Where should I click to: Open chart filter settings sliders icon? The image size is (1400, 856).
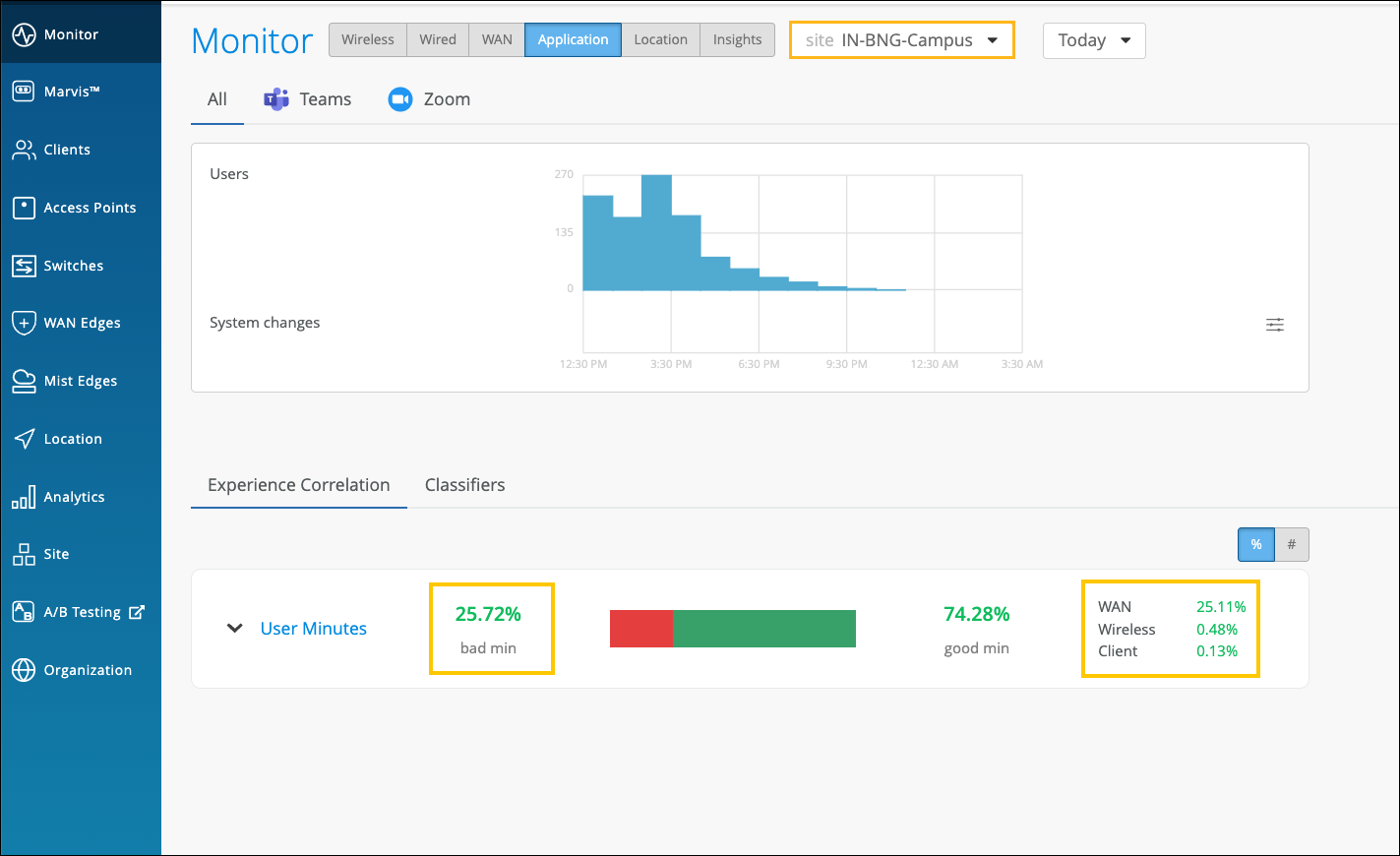click(x=1274, y=325)
